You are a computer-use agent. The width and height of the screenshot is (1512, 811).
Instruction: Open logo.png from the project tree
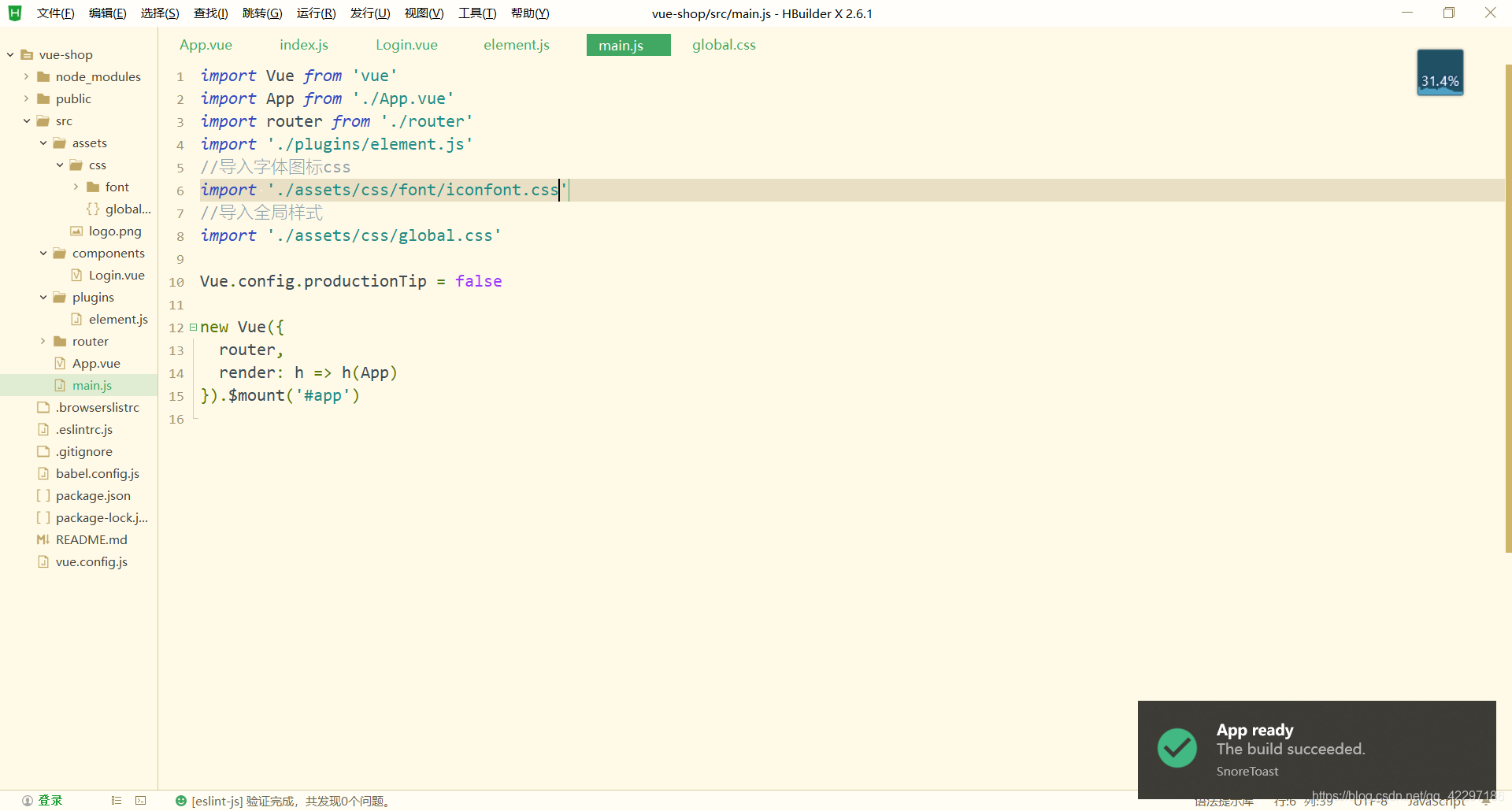[x=115, y=231]
